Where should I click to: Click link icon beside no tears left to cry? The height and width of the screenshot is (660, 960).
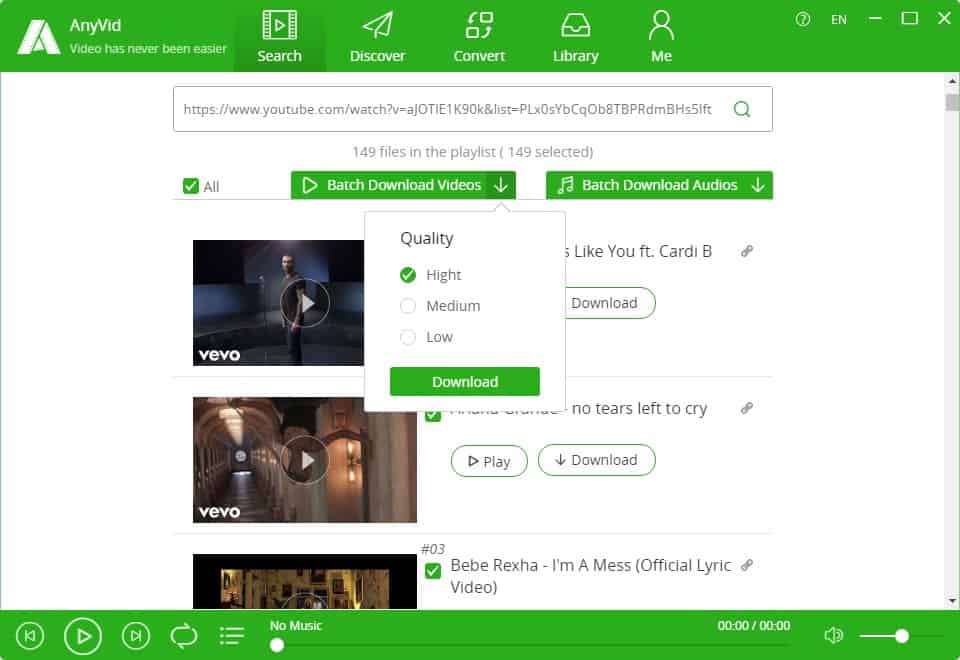746,408
